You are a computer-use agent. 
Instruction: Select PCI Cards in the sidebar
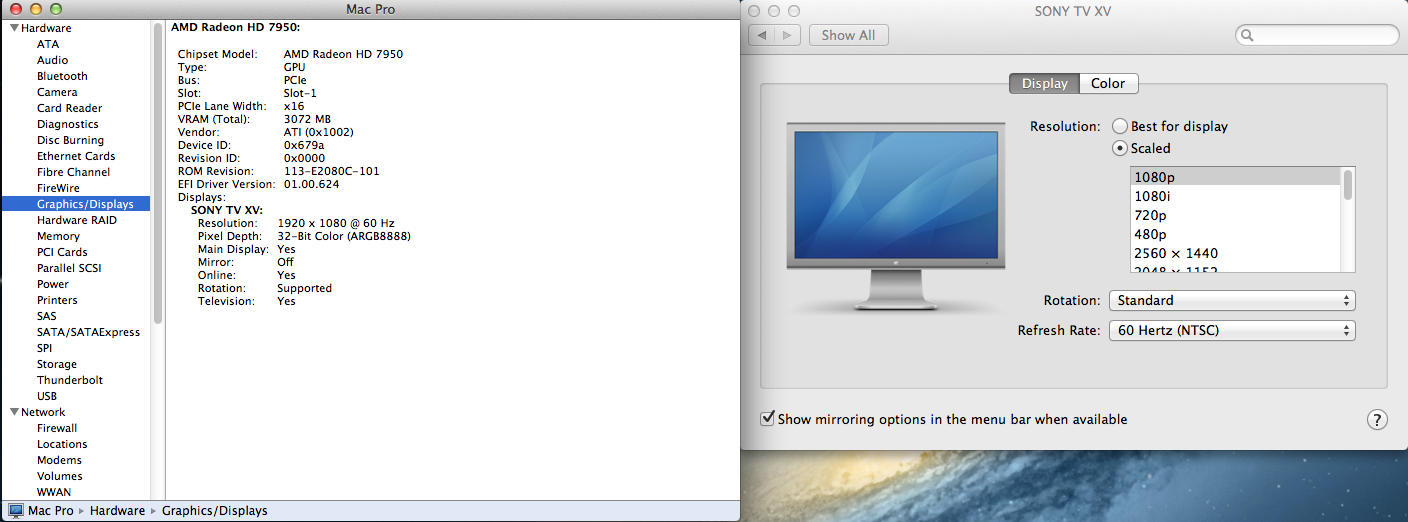pyautogui.click(x=62, y=252)
